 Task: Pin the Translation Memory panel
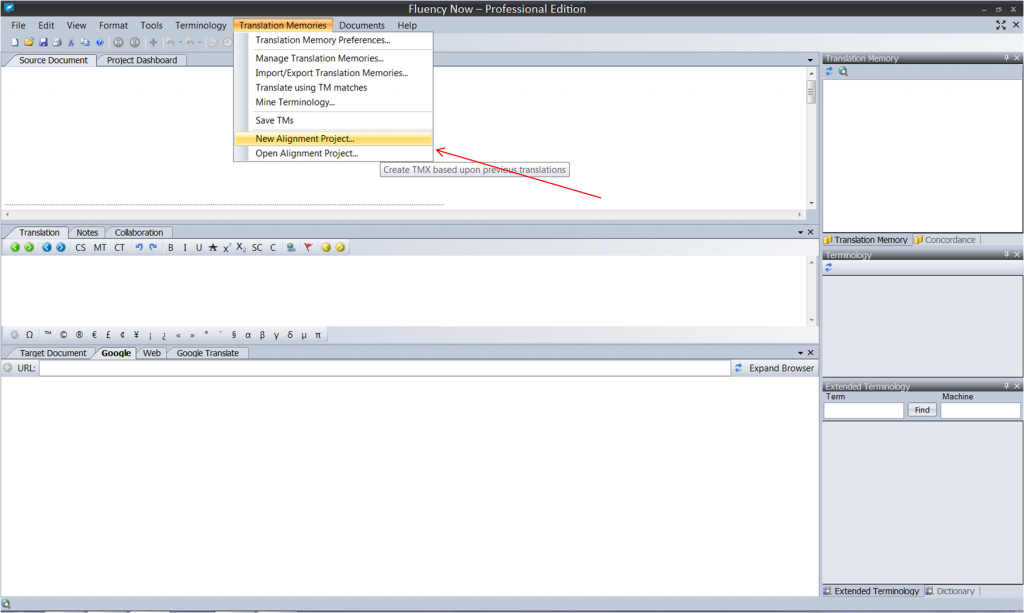[x=1006, y=58]
